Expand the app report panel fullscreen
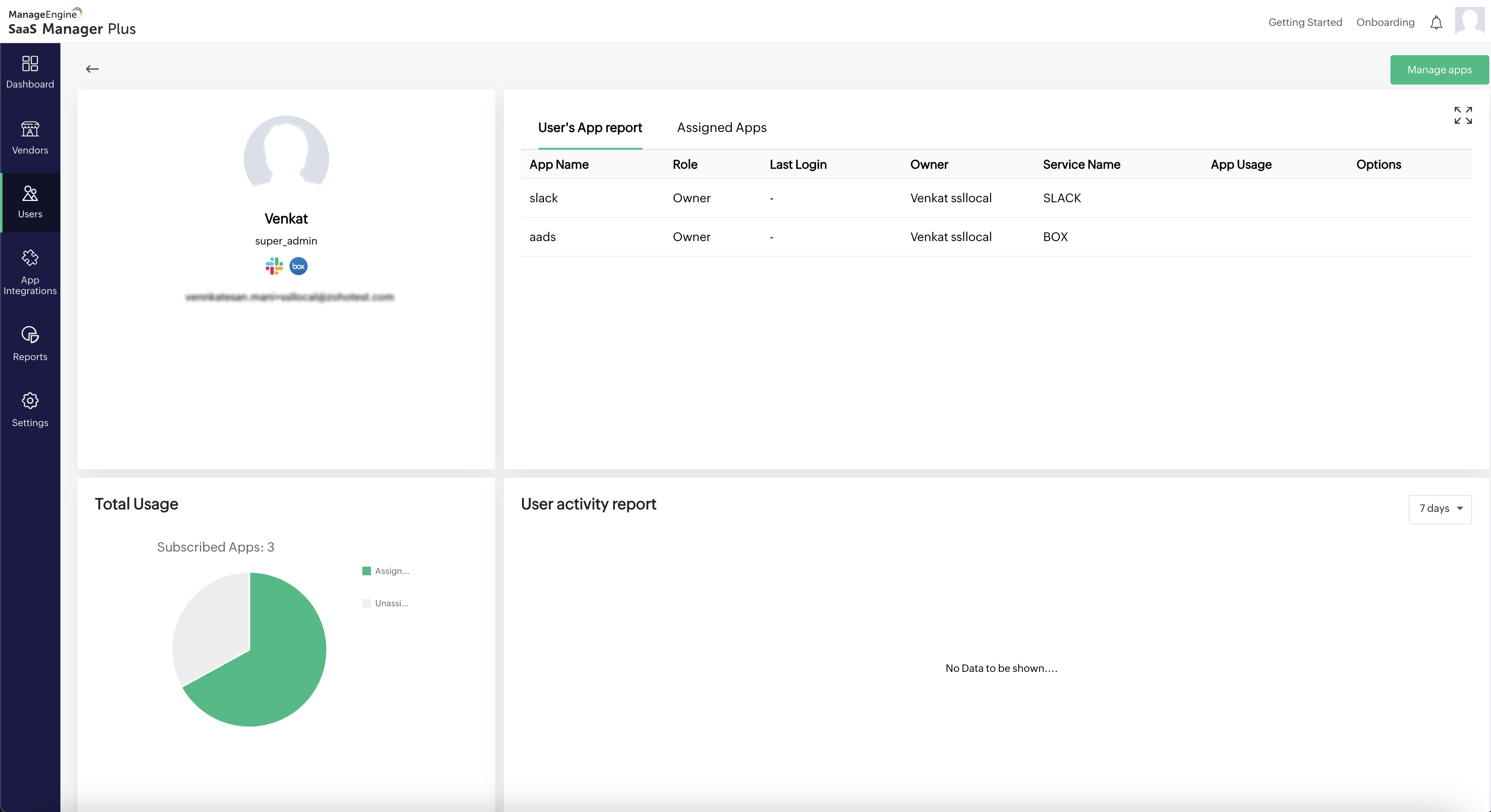This screenshot has width=1491, height=812. coord(1463,115)
